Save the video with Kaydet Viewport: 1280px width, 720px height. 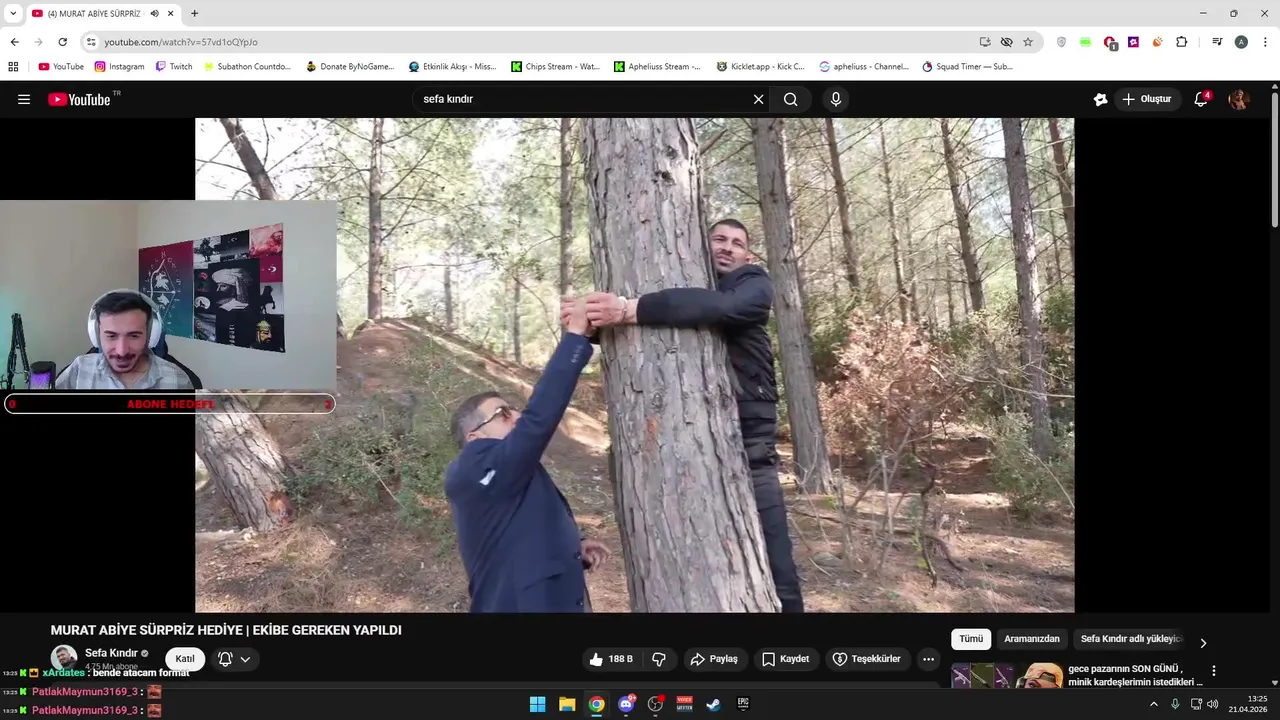(786, 659)
